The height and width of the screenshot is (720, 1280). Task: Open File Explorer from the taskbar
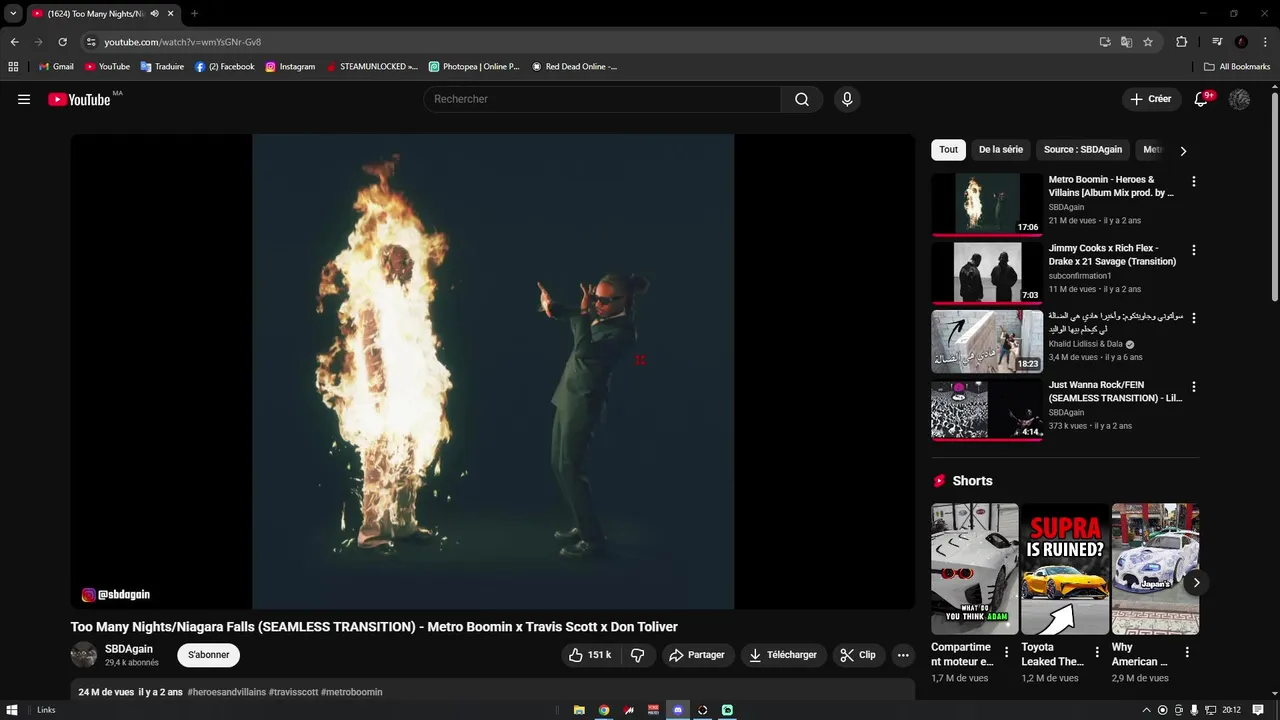(x=579, y=710)
